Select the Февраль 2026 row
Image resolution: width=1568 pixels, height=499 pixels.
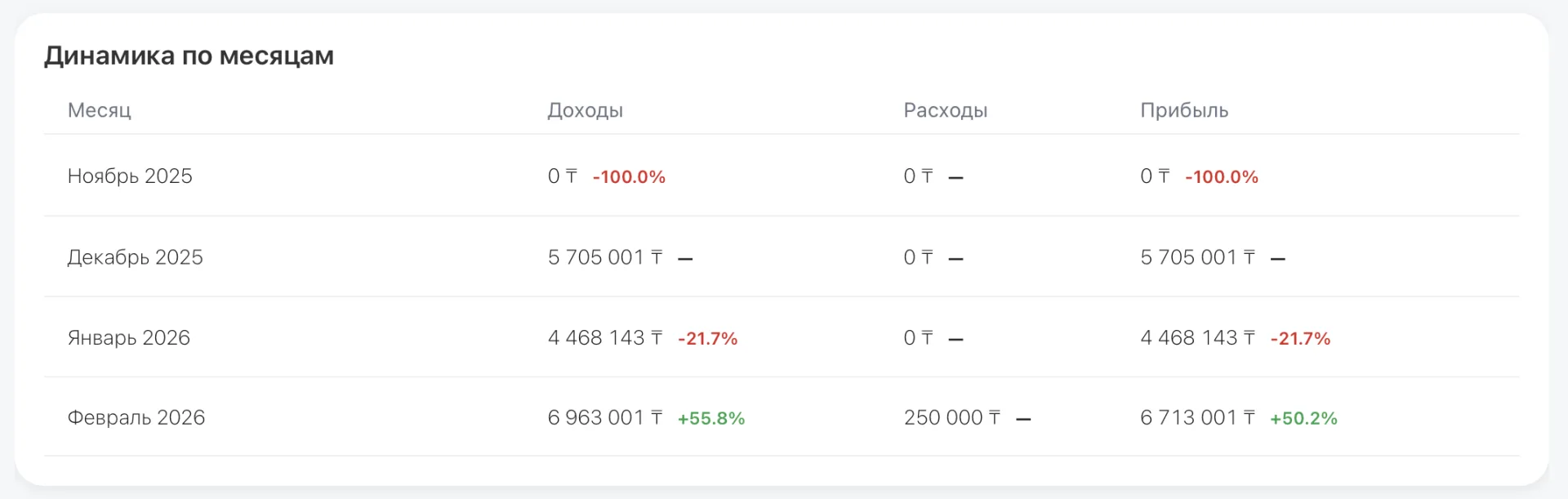782,417
